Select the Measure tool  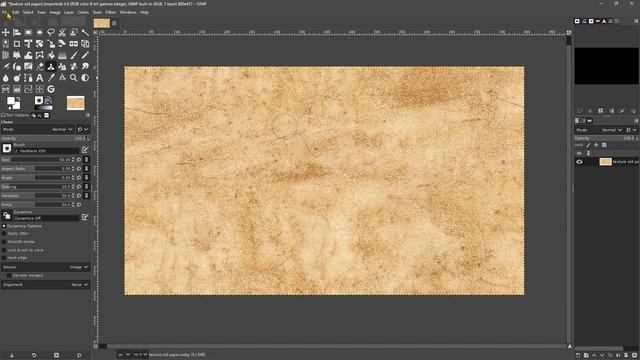[62, 78]
